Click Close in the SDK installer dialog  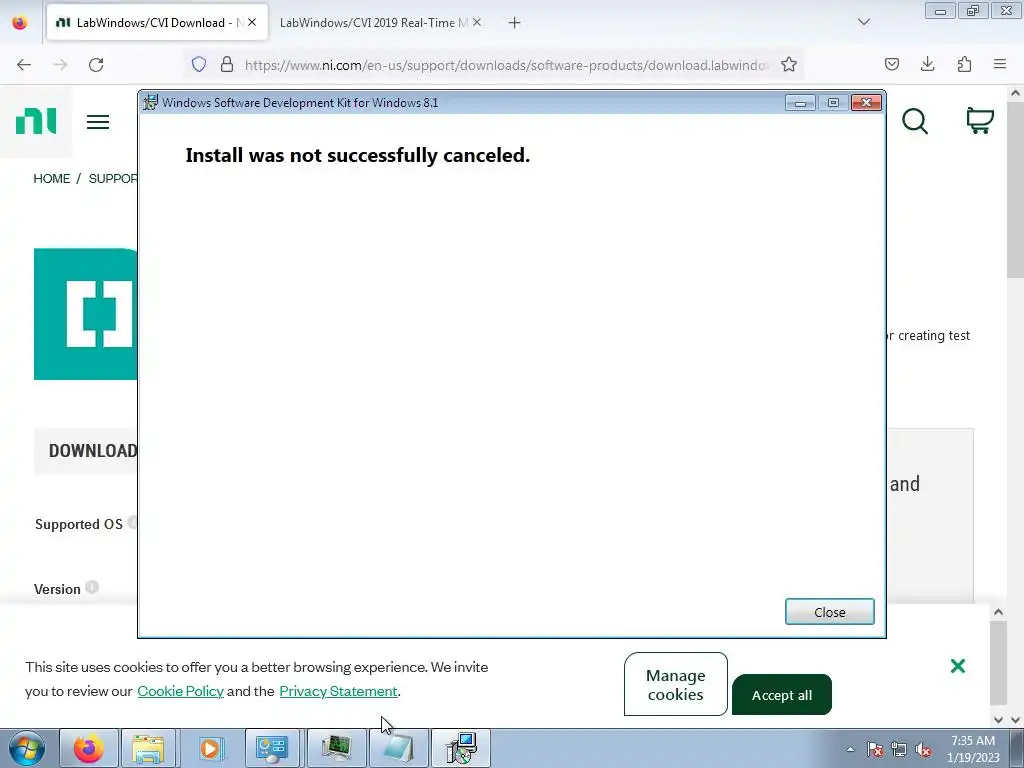[x=829, y=612]
